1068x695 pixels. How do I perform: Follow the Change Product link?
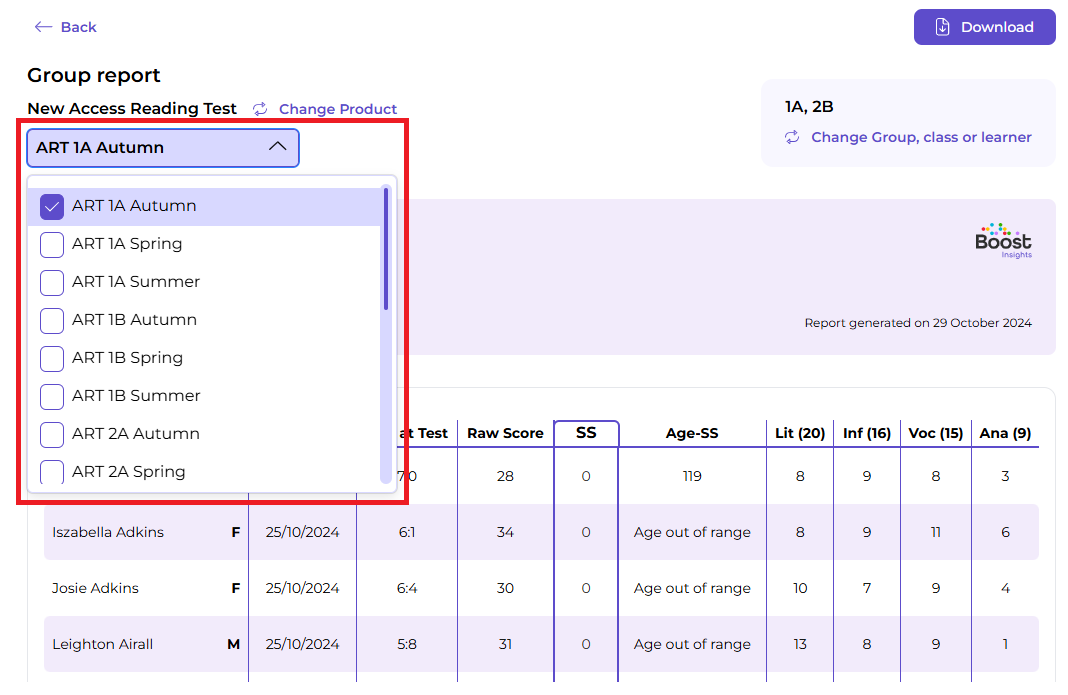point(338,109)
